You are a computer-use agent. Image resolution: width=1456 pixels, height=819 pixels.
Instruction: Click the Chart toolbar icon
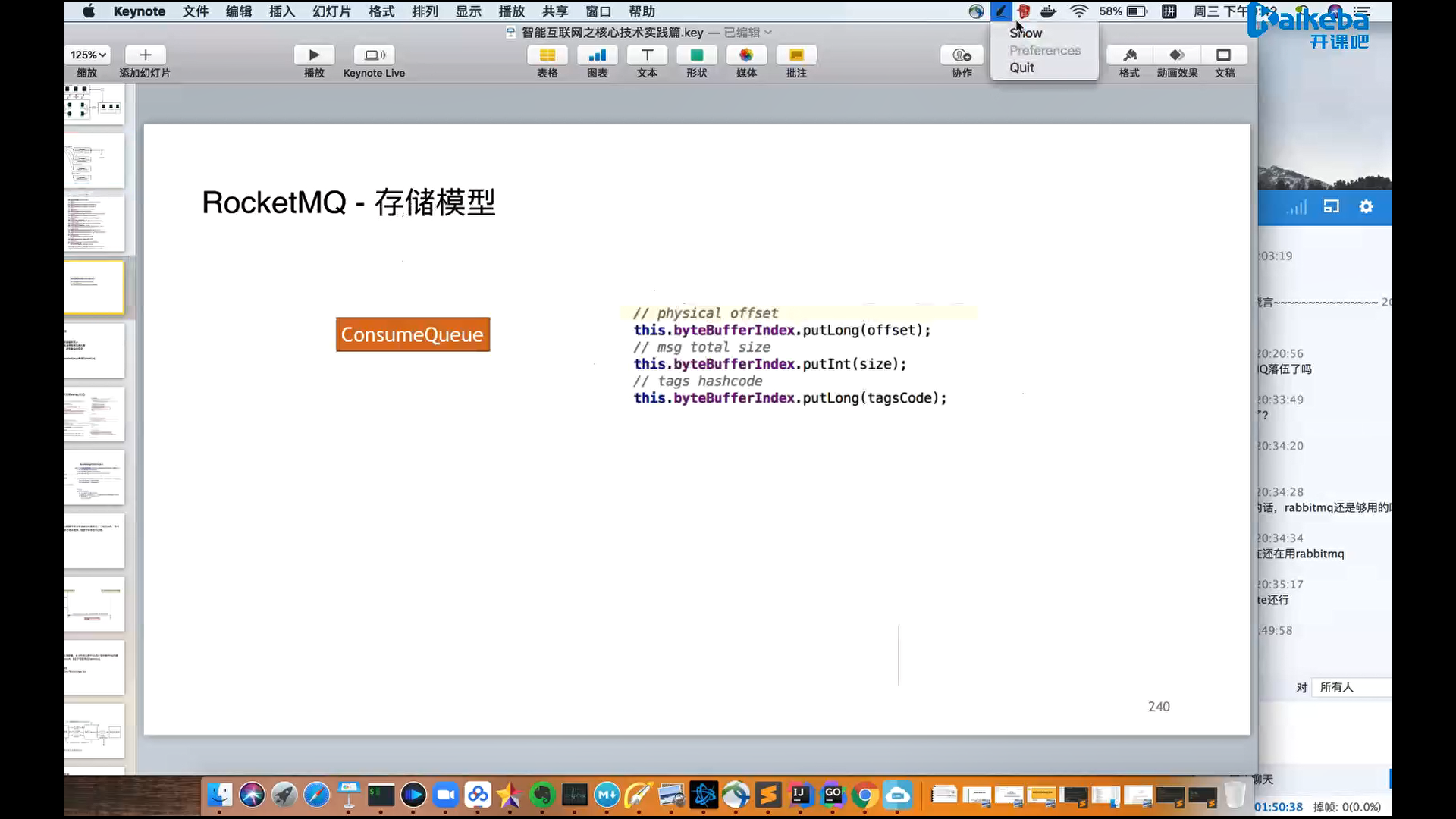point(597,55)
